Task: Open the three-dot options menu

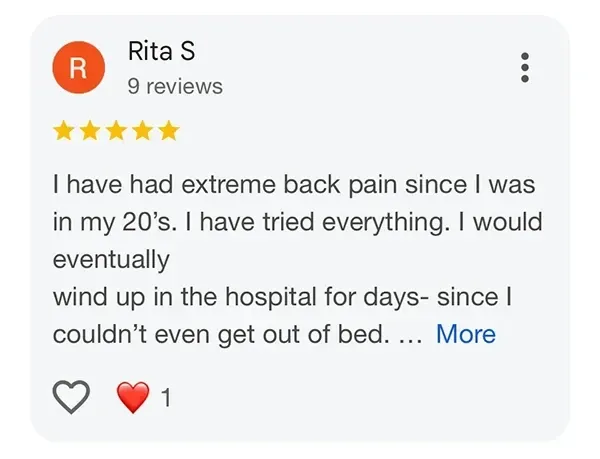Action: pyautogui.click(x=524, y=67)
